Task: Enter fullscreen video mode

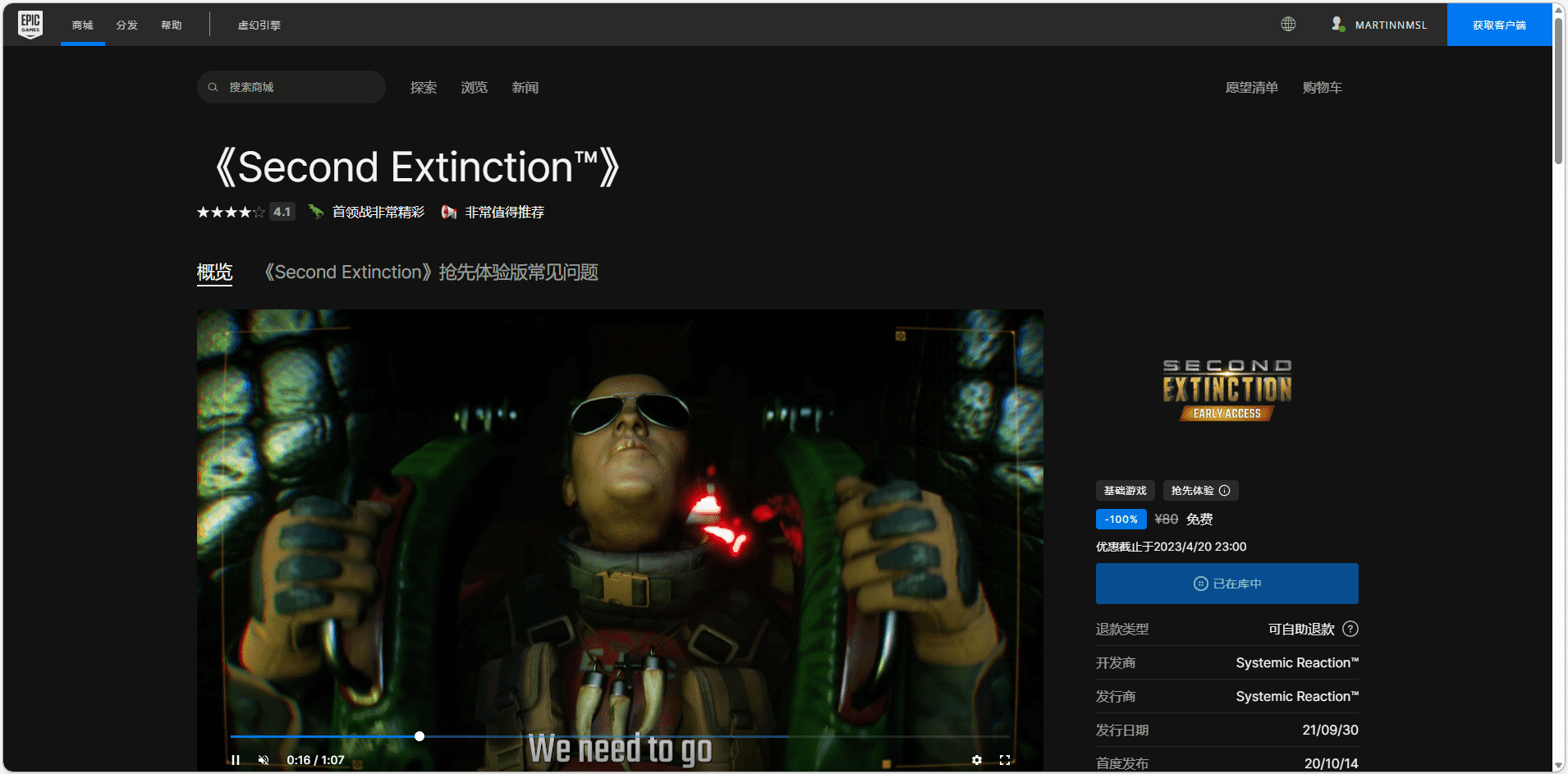Action: (1005, 760)
